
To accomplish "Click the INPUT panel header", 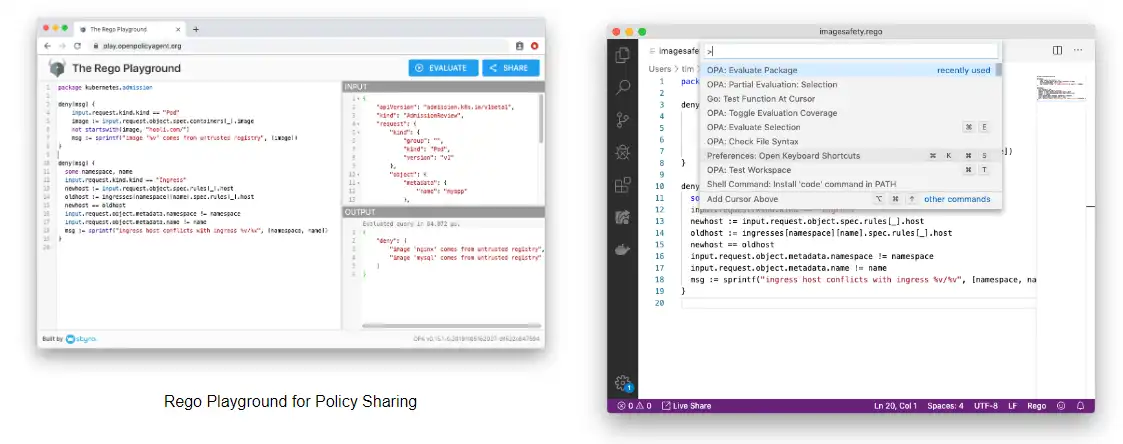I will (443, 87).
